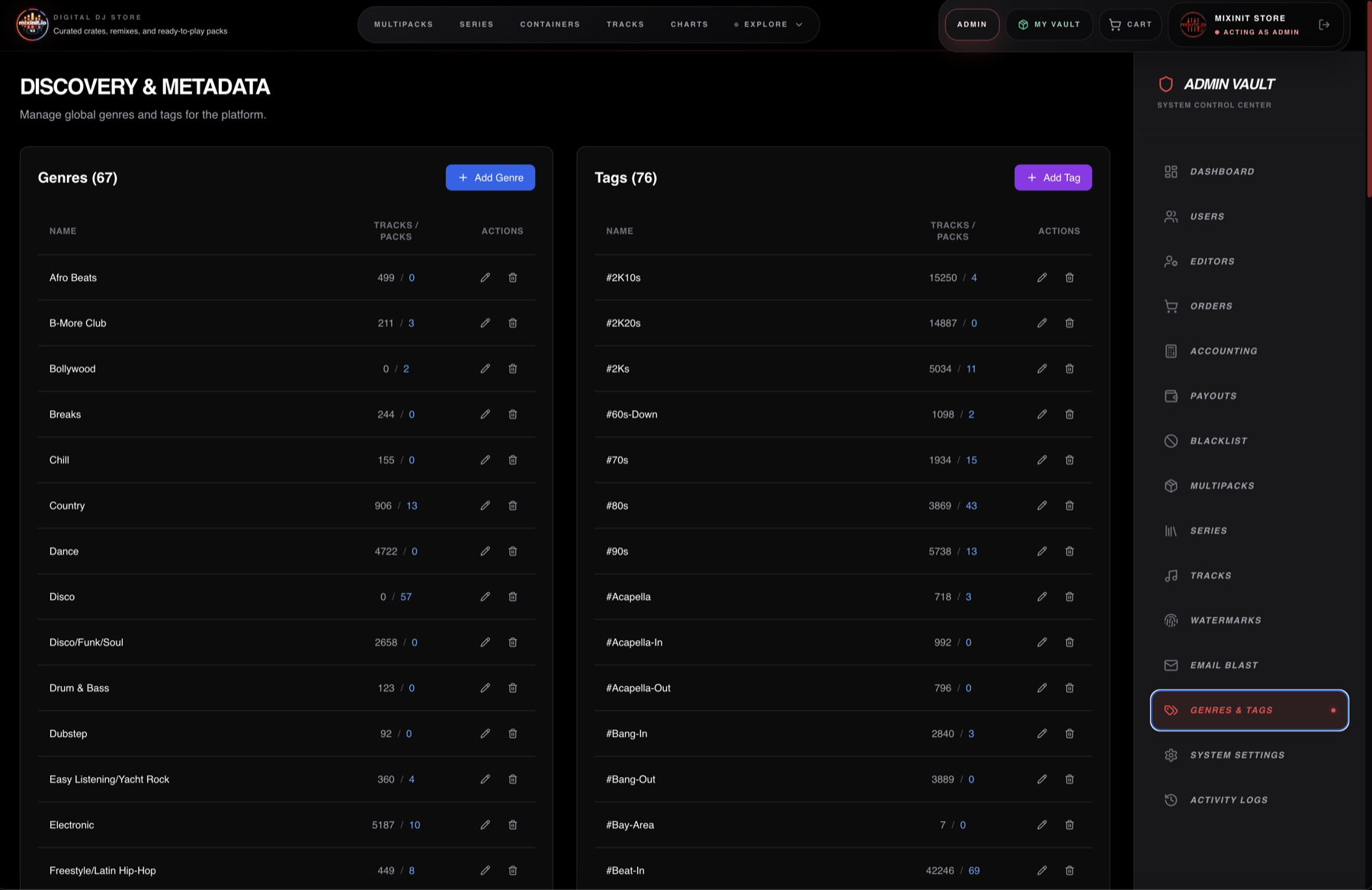Open the shopping cart
This screenshot has width=1372, height=890.
pyautogui.click(x=1130, y=24)
